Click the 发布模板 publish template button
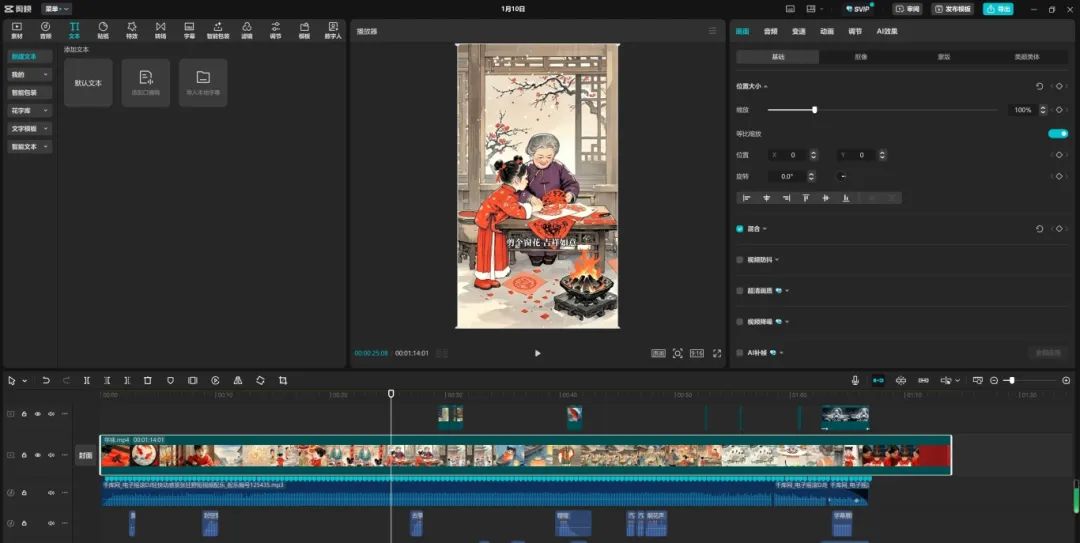The width and height of the screenshot is (1080, 543). [953, 9]
